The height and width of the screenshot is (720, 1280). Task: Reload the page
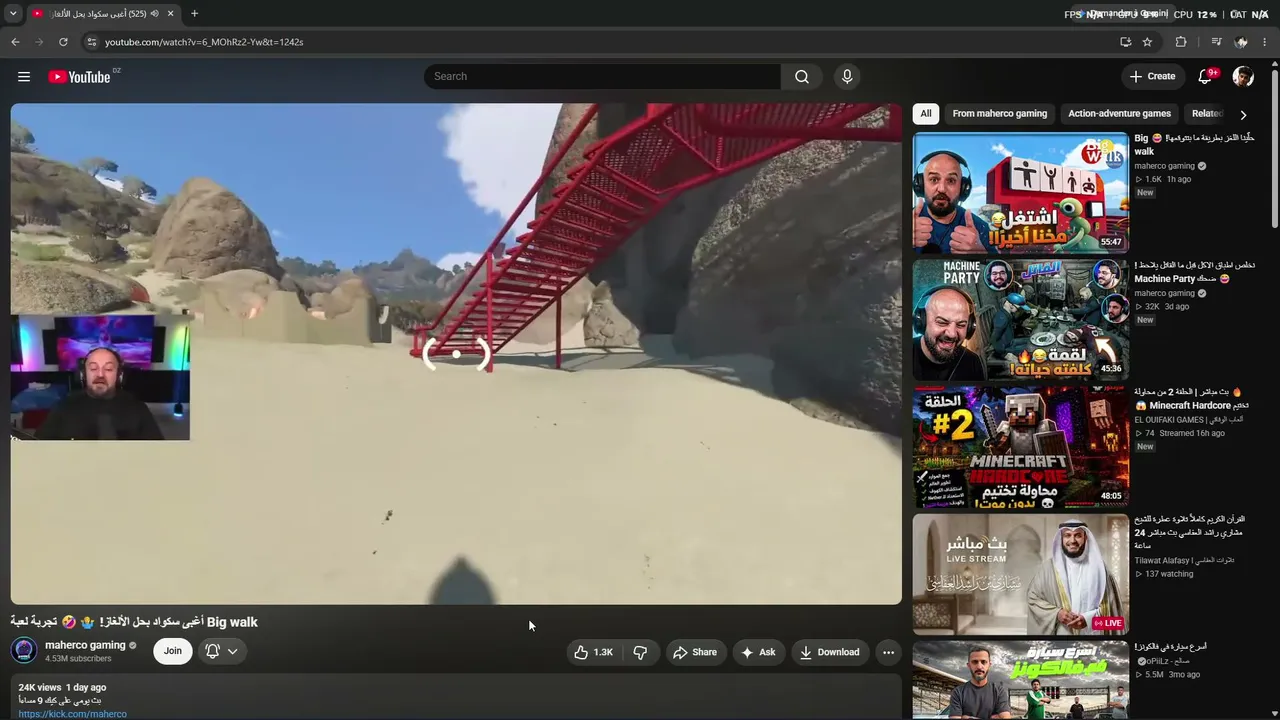coord(63,42)
